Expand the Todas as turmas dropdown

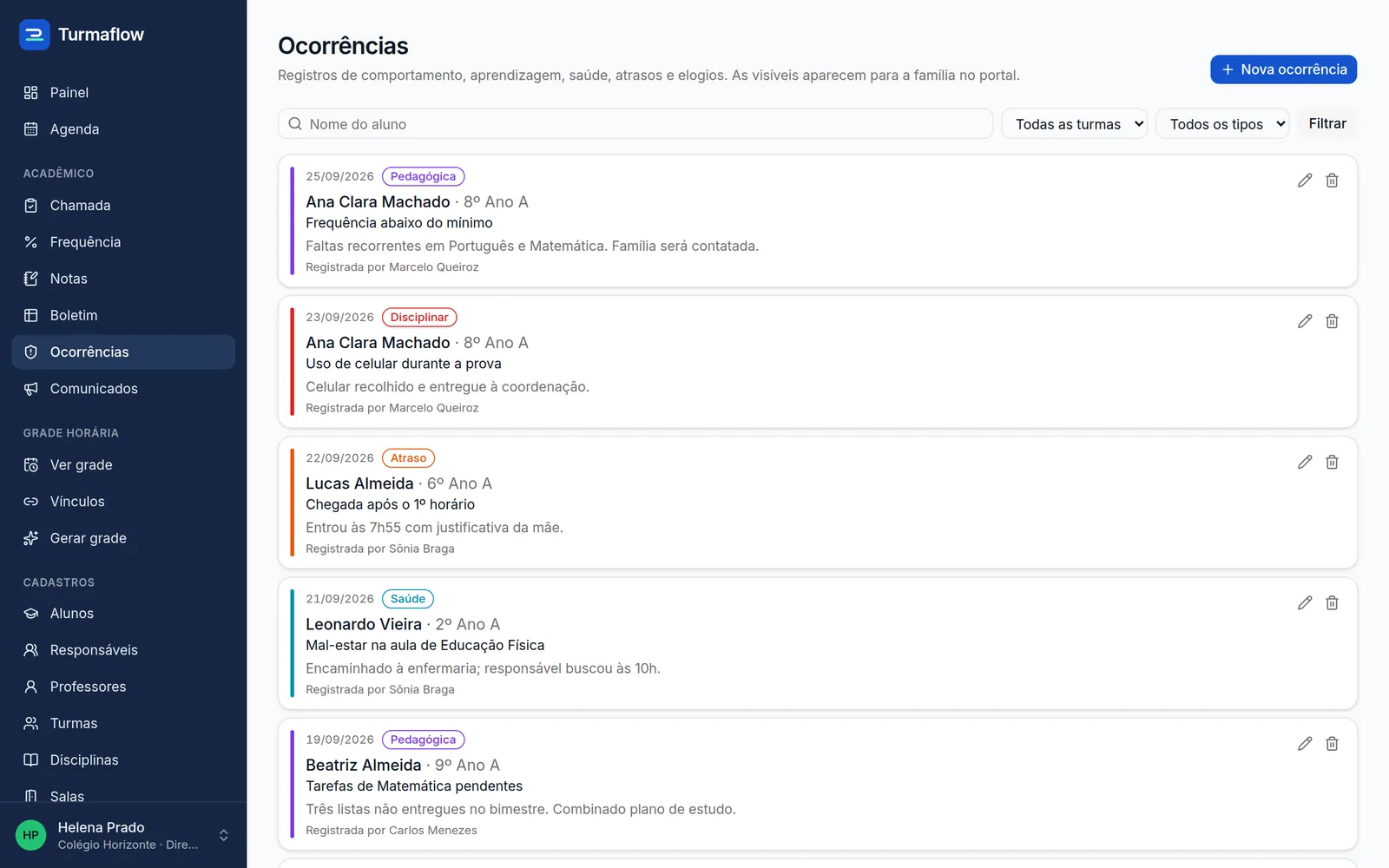pyautogui.click(x=1075, y=124)
